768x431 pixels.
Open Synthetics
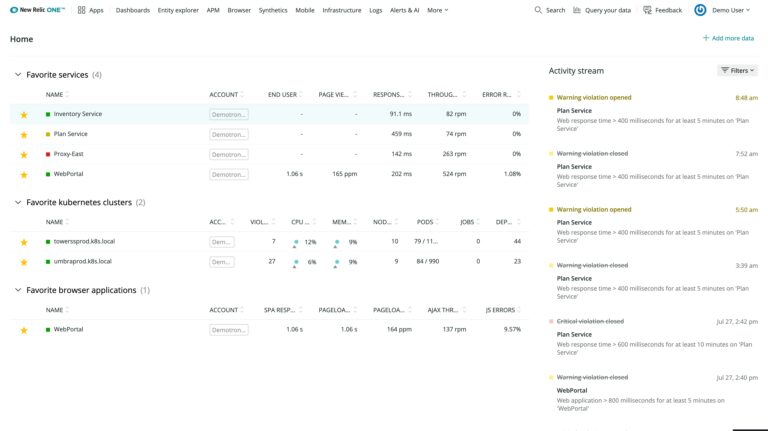pyautogui.click(x=273, y=10)
